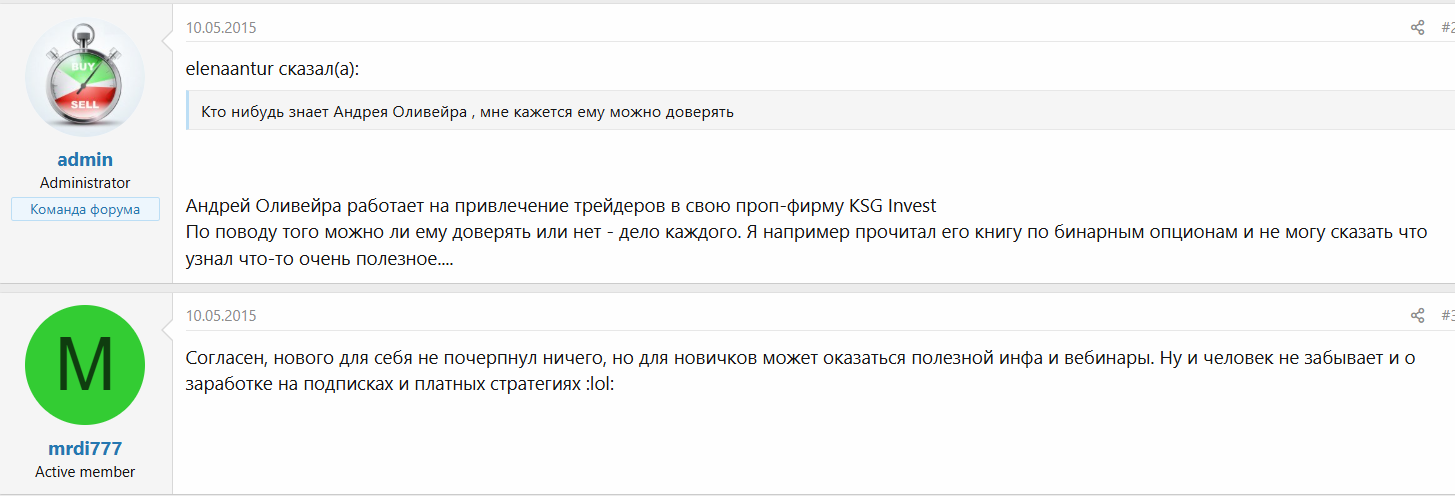Click the "Команда форума" badge
This screenshot has height=496, width=1455.
85,209
